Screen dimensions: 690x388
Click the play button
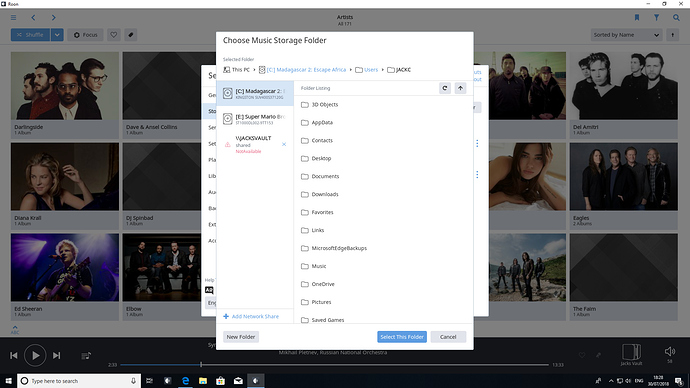[35, 355]
